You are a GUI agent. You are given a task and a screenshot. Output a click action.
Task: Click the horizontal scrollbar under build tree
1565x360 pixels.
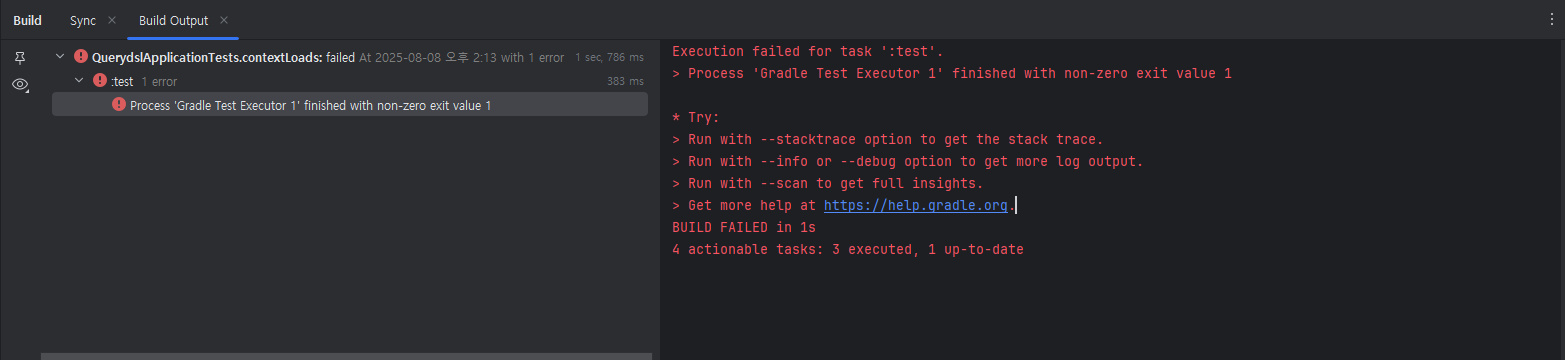[x=346, y=355]
